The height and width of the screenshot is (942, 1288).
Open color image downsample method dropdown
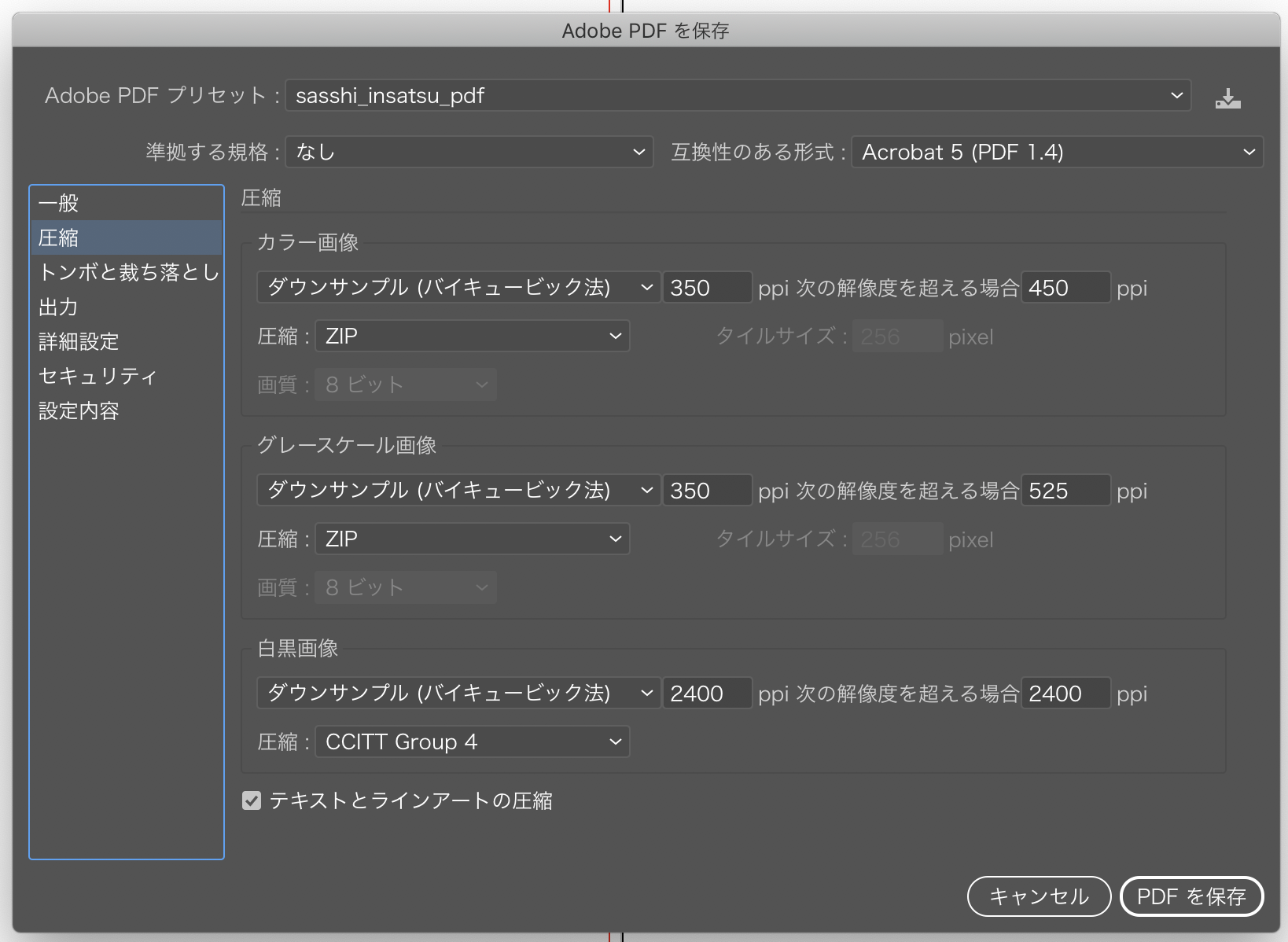pyautogui.click(x=458, y=287)
